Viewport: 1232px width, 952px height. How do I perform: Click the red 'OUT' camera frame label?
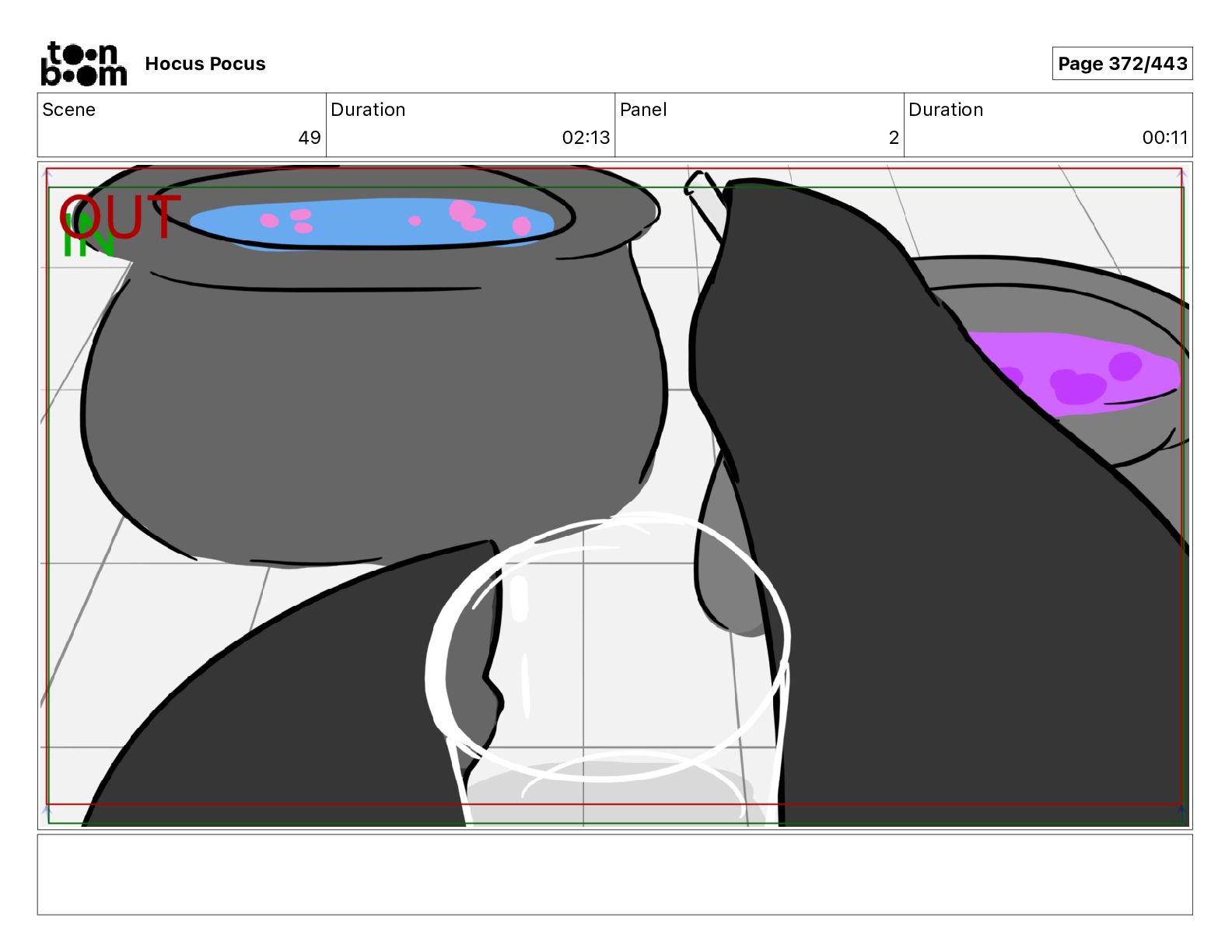pyautogui.click(x=121, y=217)
